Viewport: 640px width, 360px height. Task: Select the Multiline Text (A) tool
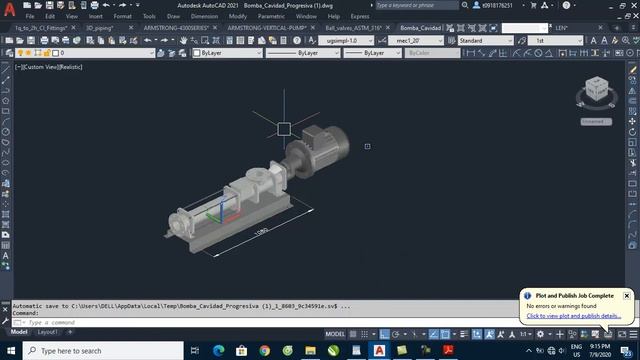[5, 256]
